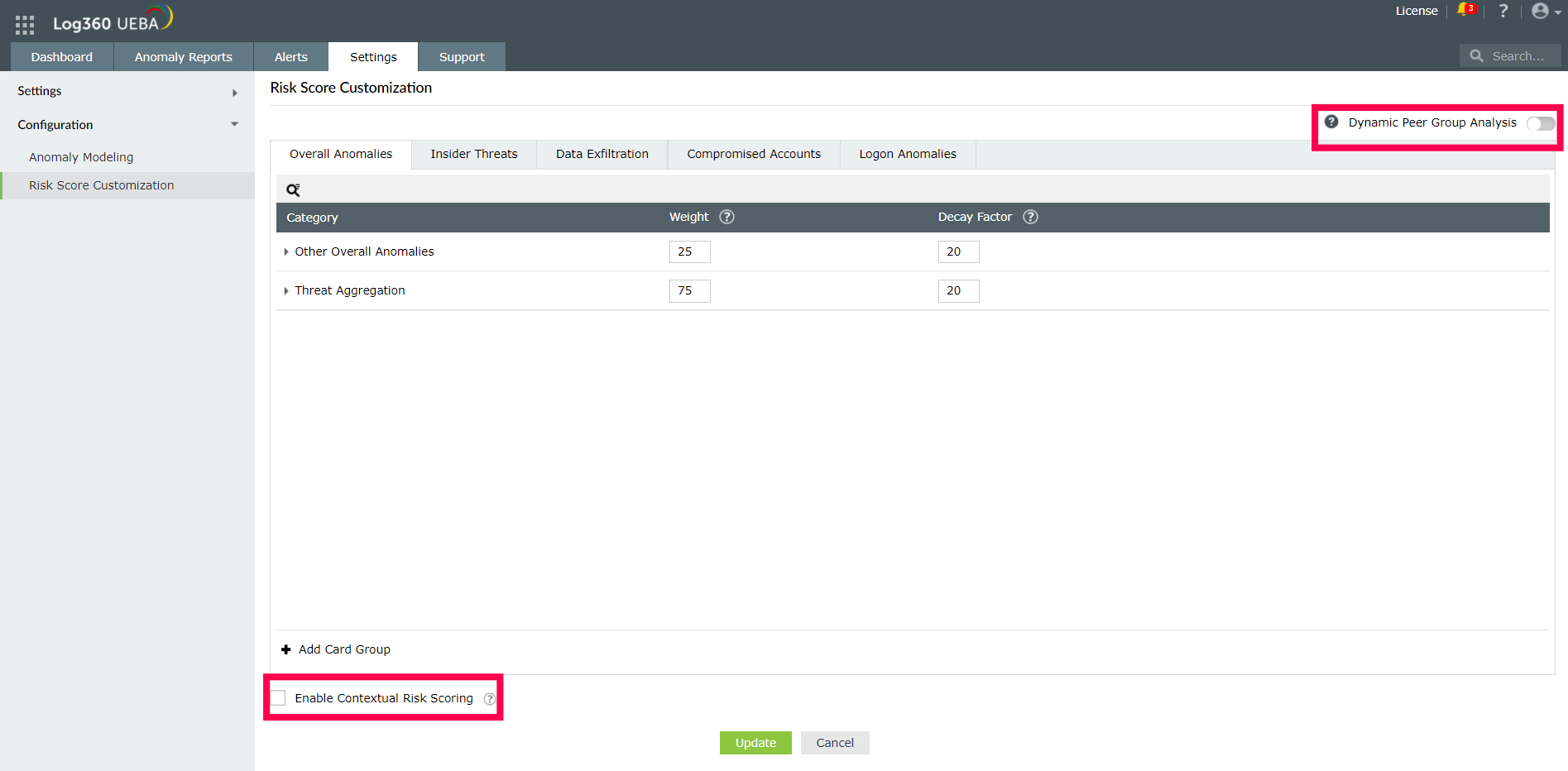Image resolution: width=1568 pixels, height=771 pixels.
Task: Click the table search icon above Category
Action: point(293,190)
